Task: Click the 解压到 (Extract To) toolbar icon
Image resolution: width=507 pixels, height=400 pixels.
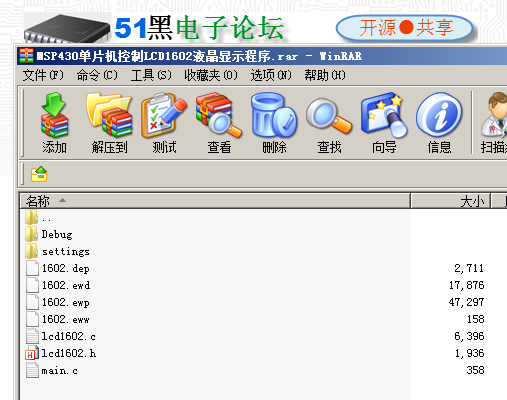Action: (x=109, y=115)
